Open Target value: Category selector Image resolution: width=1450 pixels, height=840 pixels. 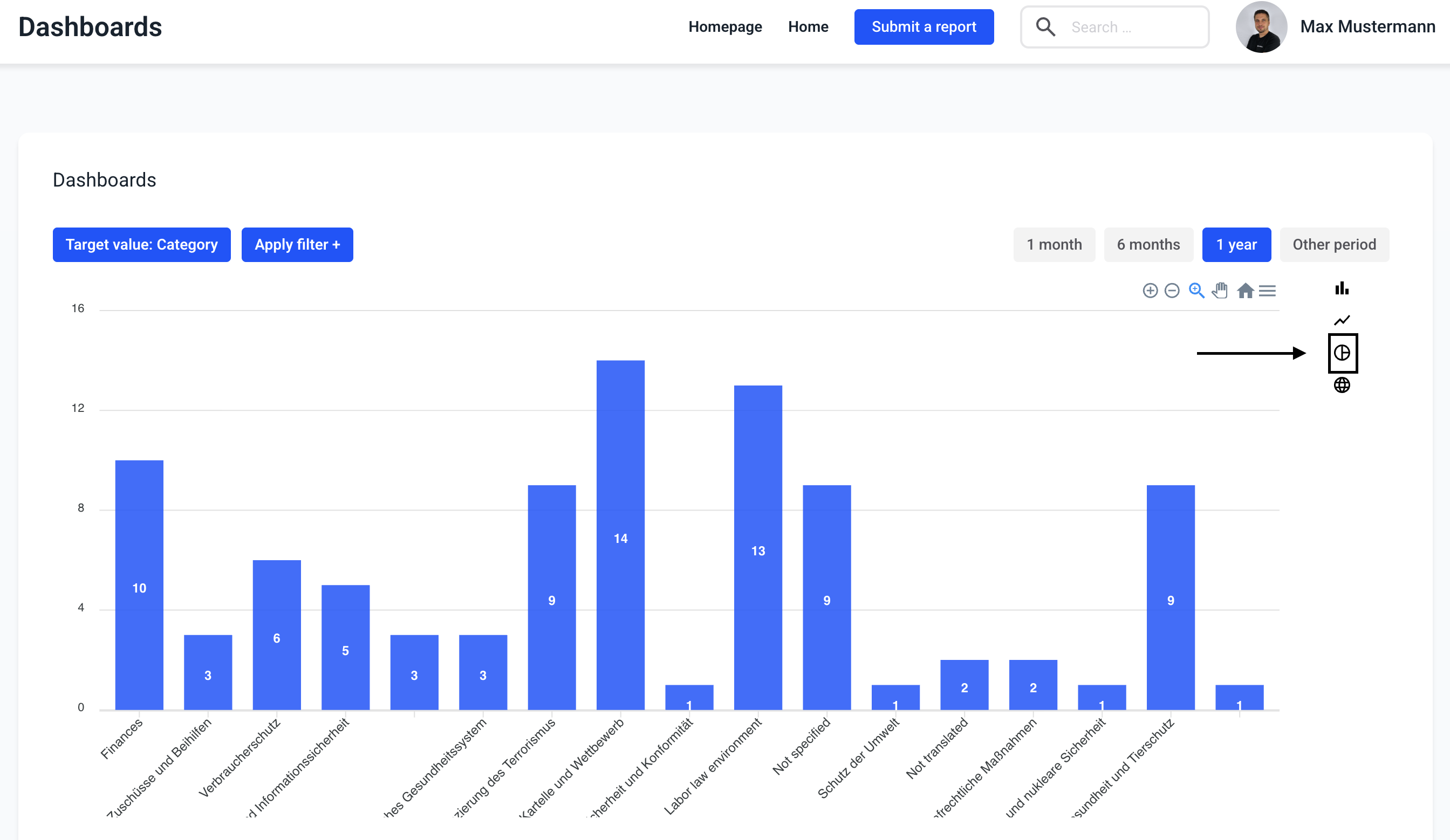click(141, 244)
